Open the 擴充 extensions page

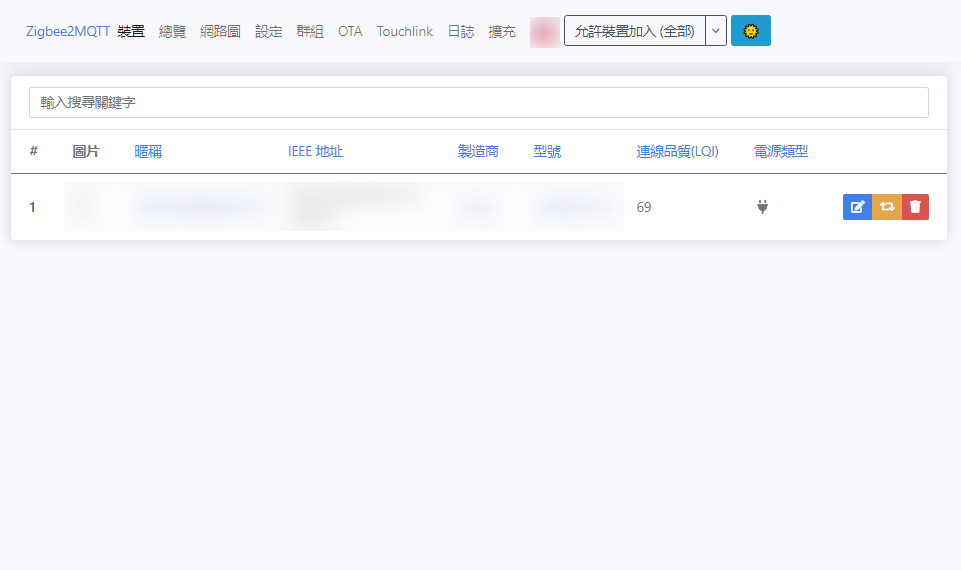pyautogui.click(x=502, y=31)
